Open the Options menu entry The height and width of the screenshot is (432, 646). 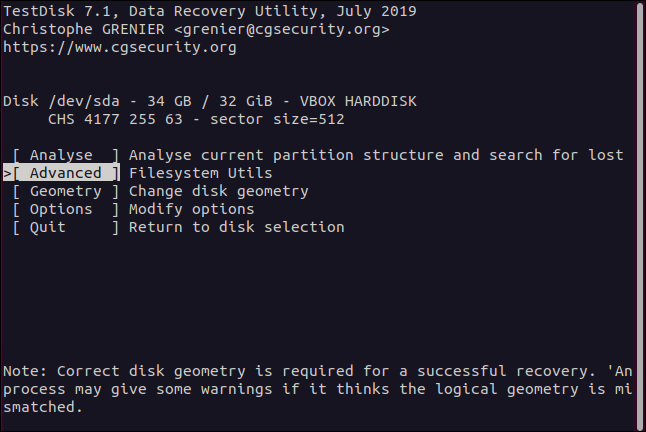coord(66,209)
